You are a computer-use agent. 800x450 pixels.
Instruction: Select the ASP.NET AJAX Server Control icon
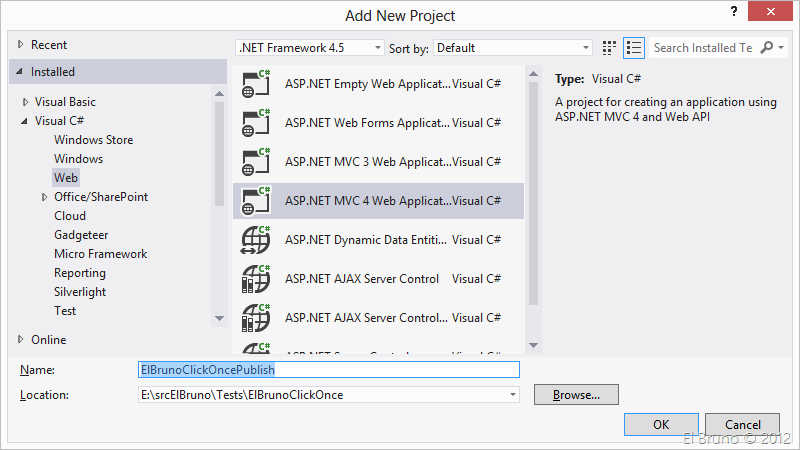point(256,279)
